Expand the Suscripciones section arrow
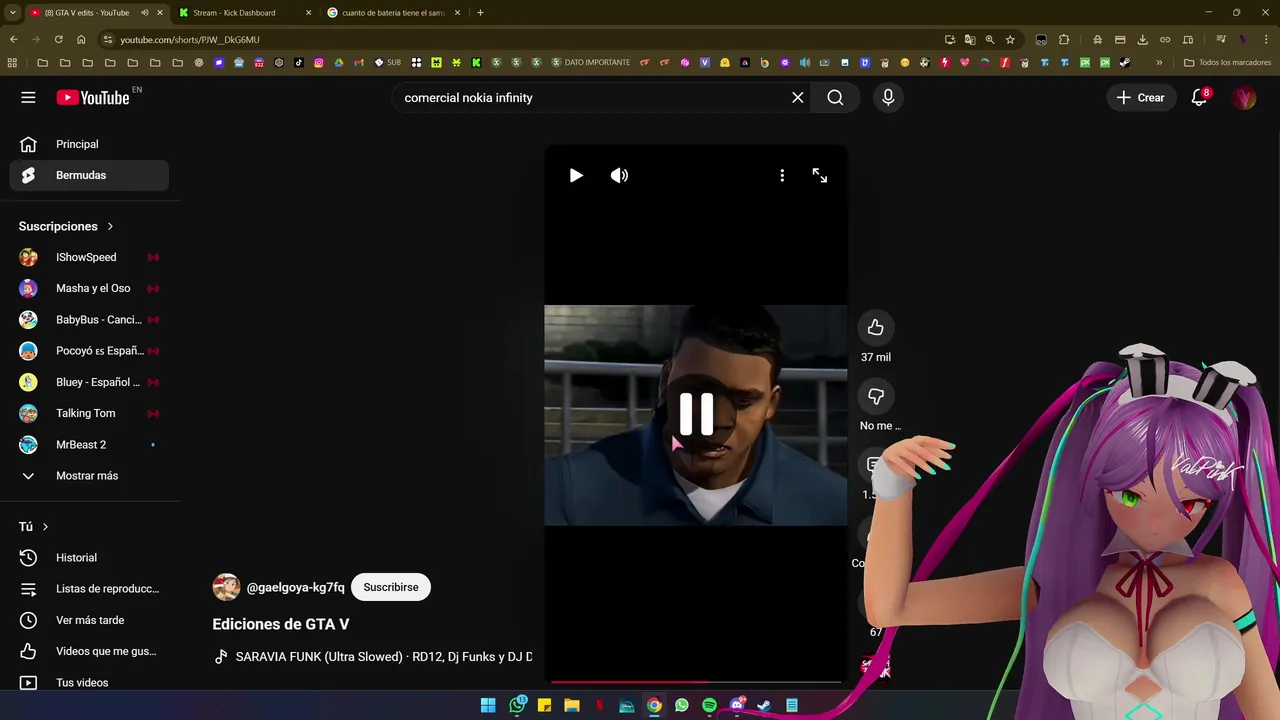The width and height of the screenshot is (1280, 720). [110, 226]
